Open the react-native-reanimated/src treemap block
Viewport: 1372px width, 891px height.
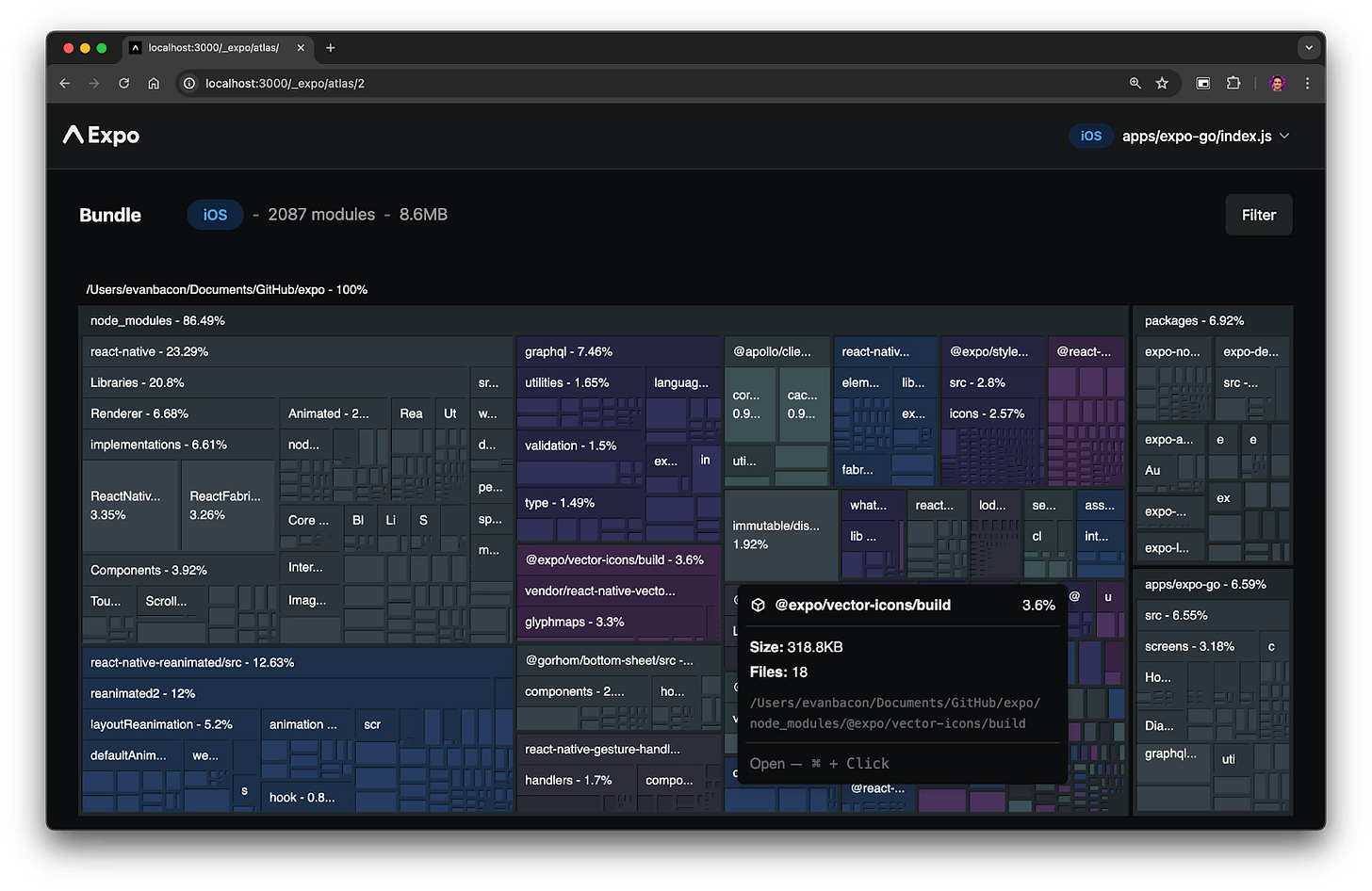click(x=192, y=662)
